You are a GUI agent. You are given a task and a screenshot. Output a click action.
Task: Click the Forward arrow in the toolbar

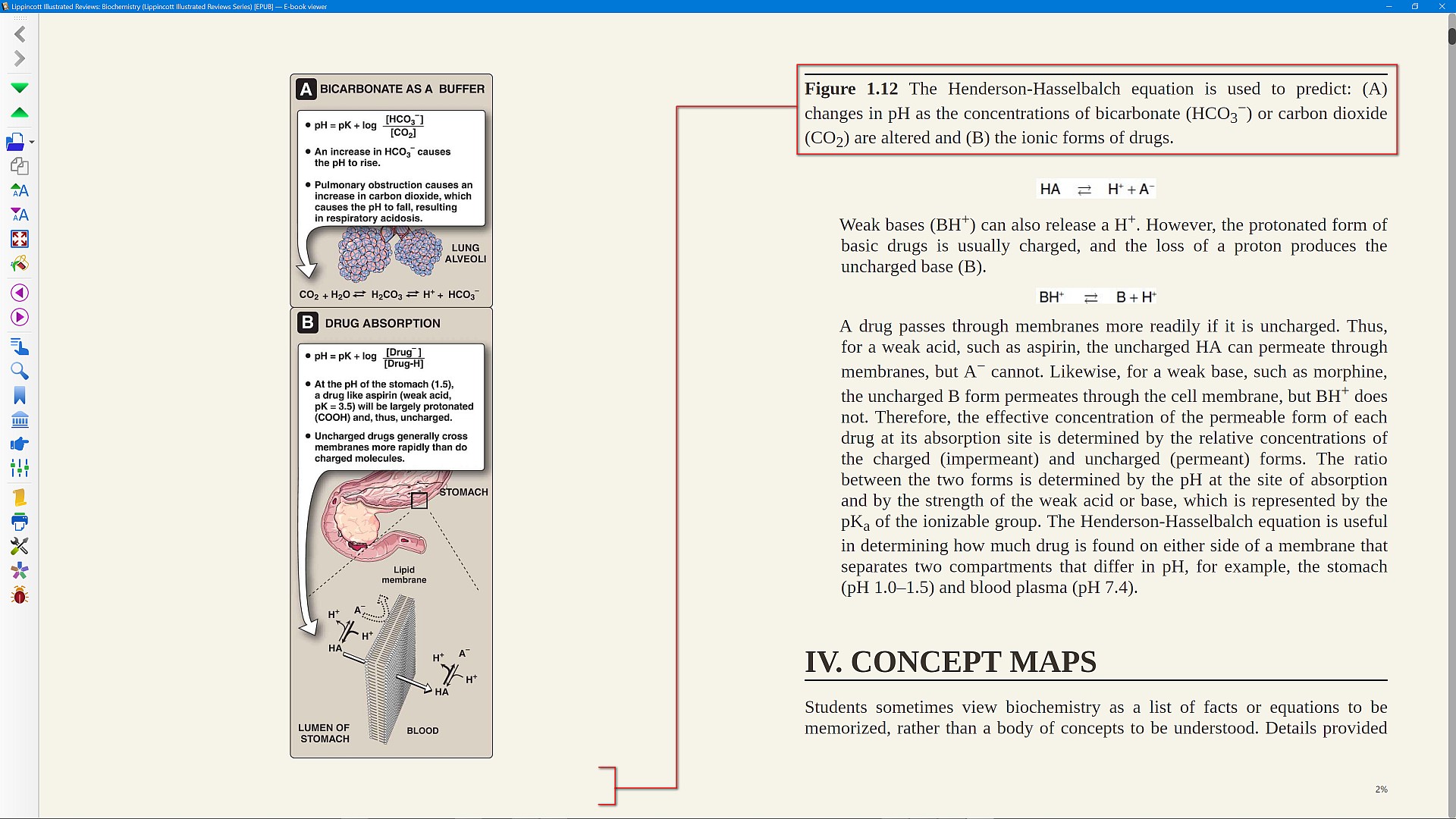20,59
